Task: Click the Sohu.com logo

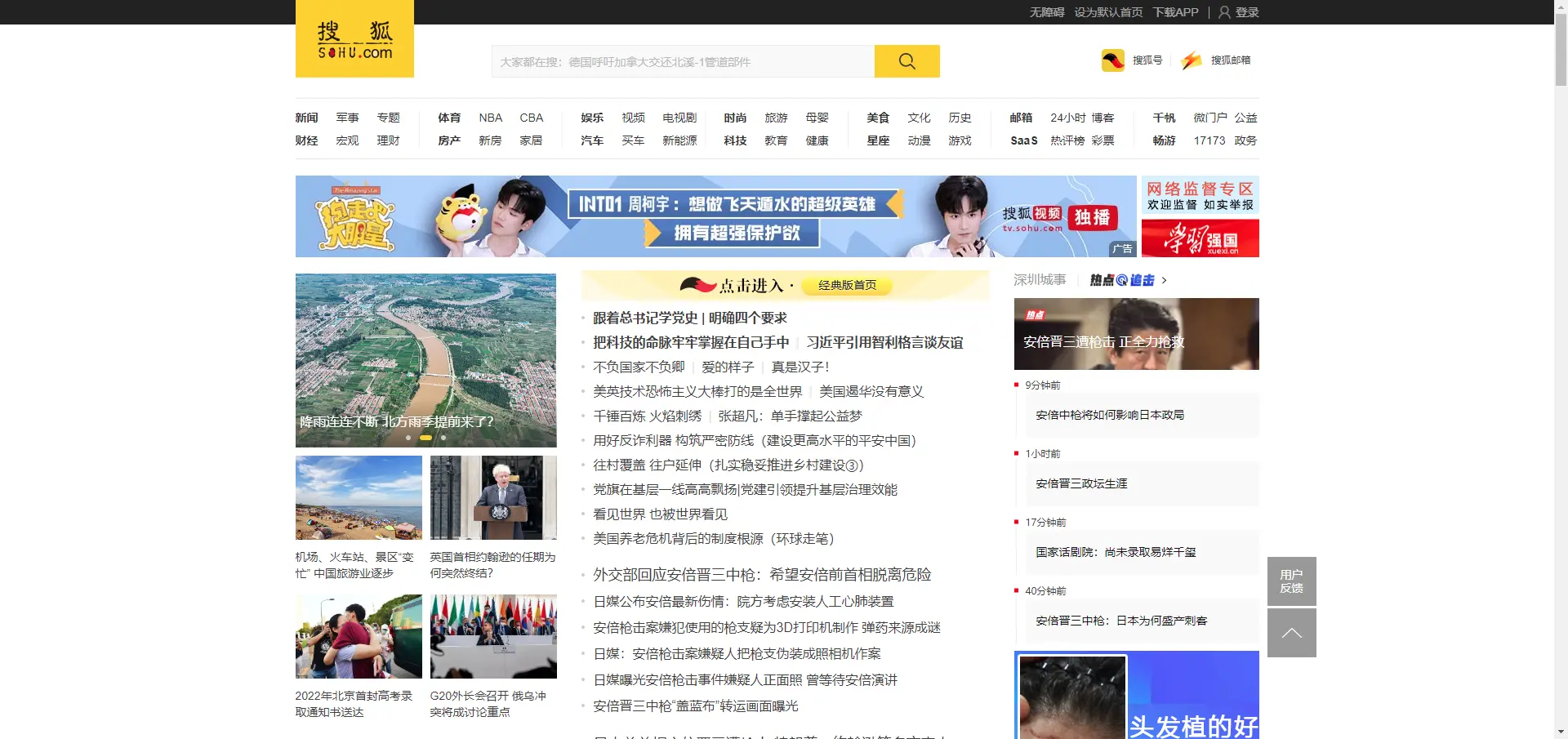Action: [354, 38]
